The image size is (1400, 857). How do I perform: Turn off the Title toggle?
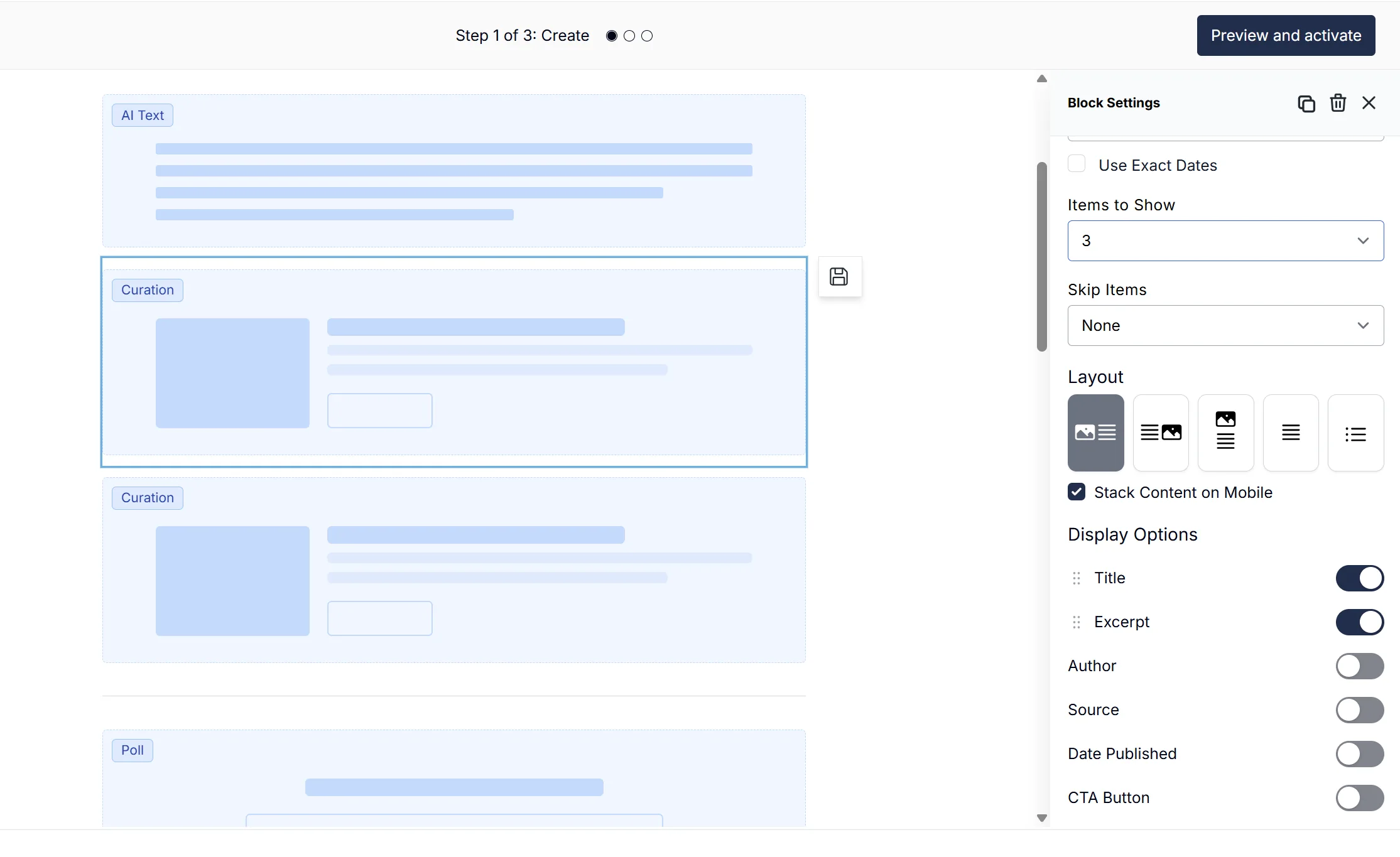[1360, 578]
